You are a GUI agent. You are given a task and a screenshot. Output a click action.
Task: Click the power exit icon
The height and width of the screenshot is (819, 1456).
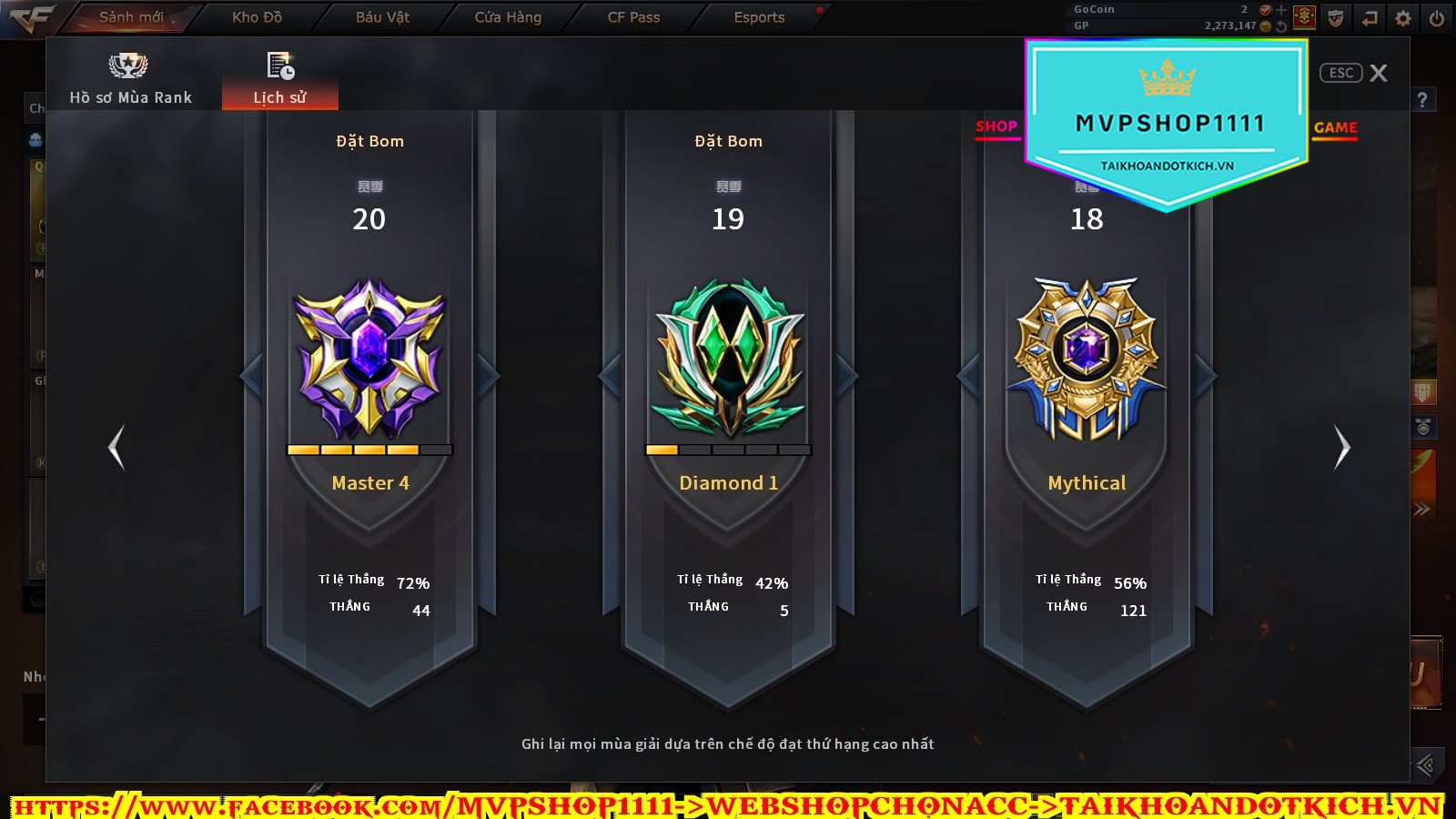coord(1437,18)
